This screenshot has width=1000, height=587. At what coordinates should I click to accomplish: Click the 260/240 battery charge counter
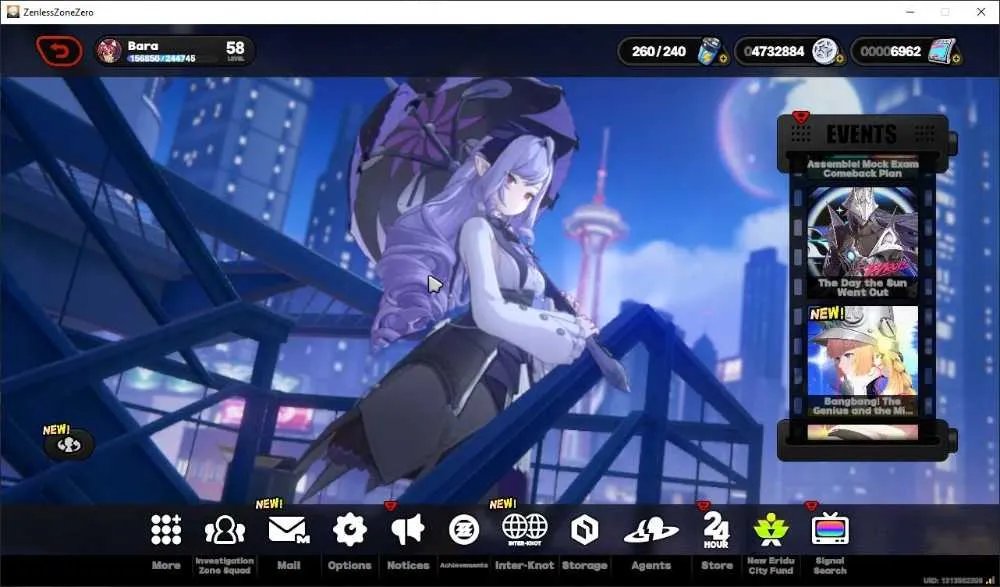(x=659, y=52)
